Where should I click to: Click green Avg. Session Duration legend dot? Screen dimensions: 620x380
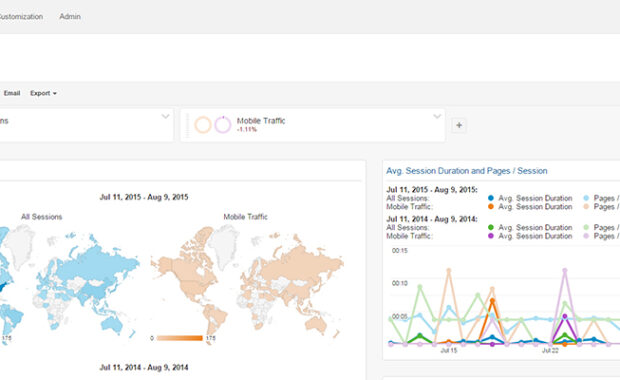point(491,227)
